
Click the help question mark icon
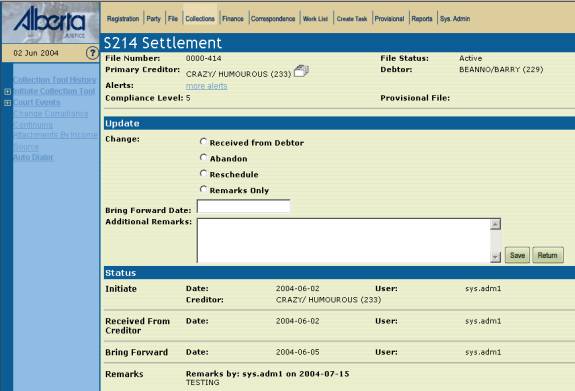(x=92, y=53)
